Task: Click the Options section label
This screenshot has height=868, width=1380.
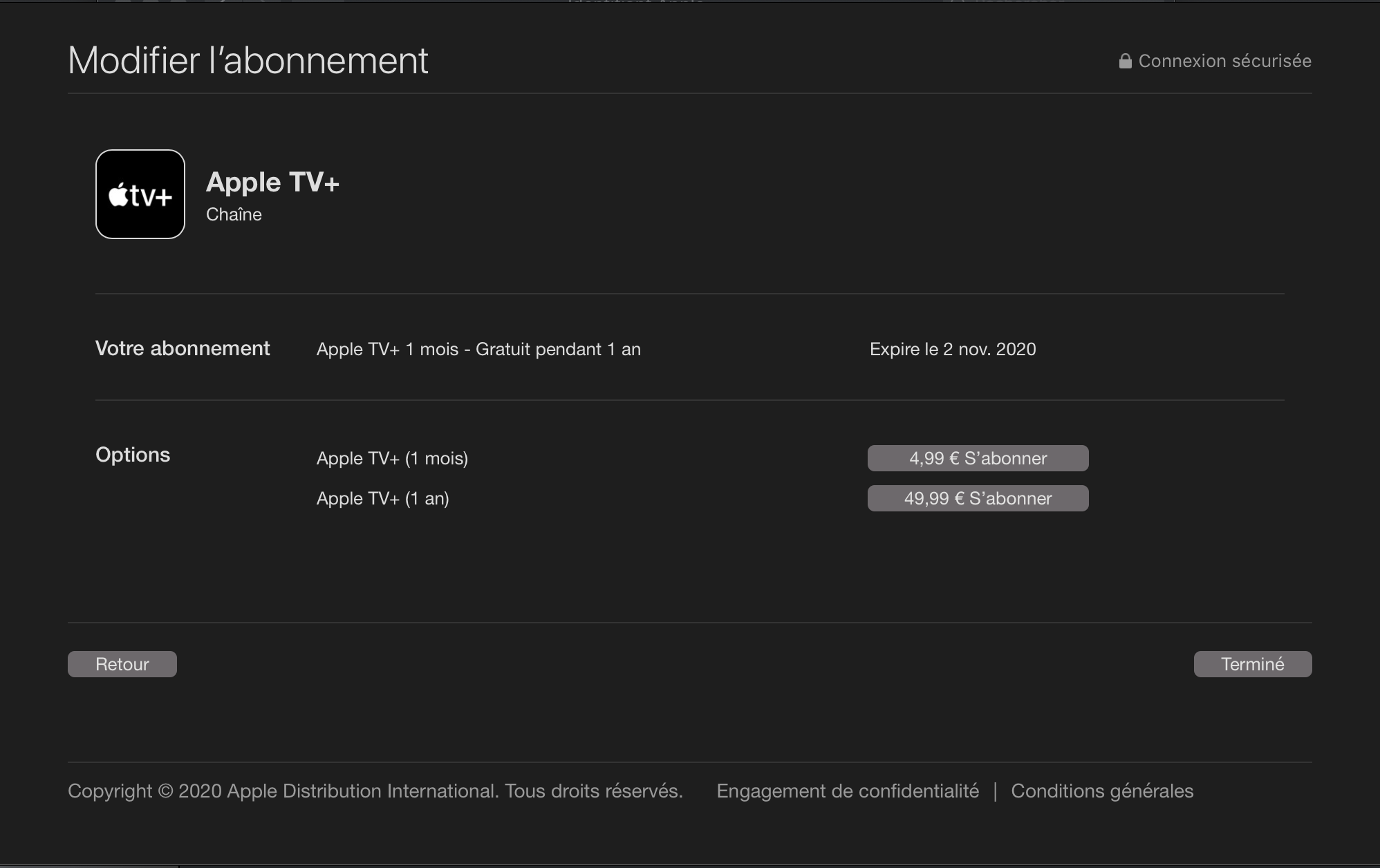Action: click(x=133, y=455)
